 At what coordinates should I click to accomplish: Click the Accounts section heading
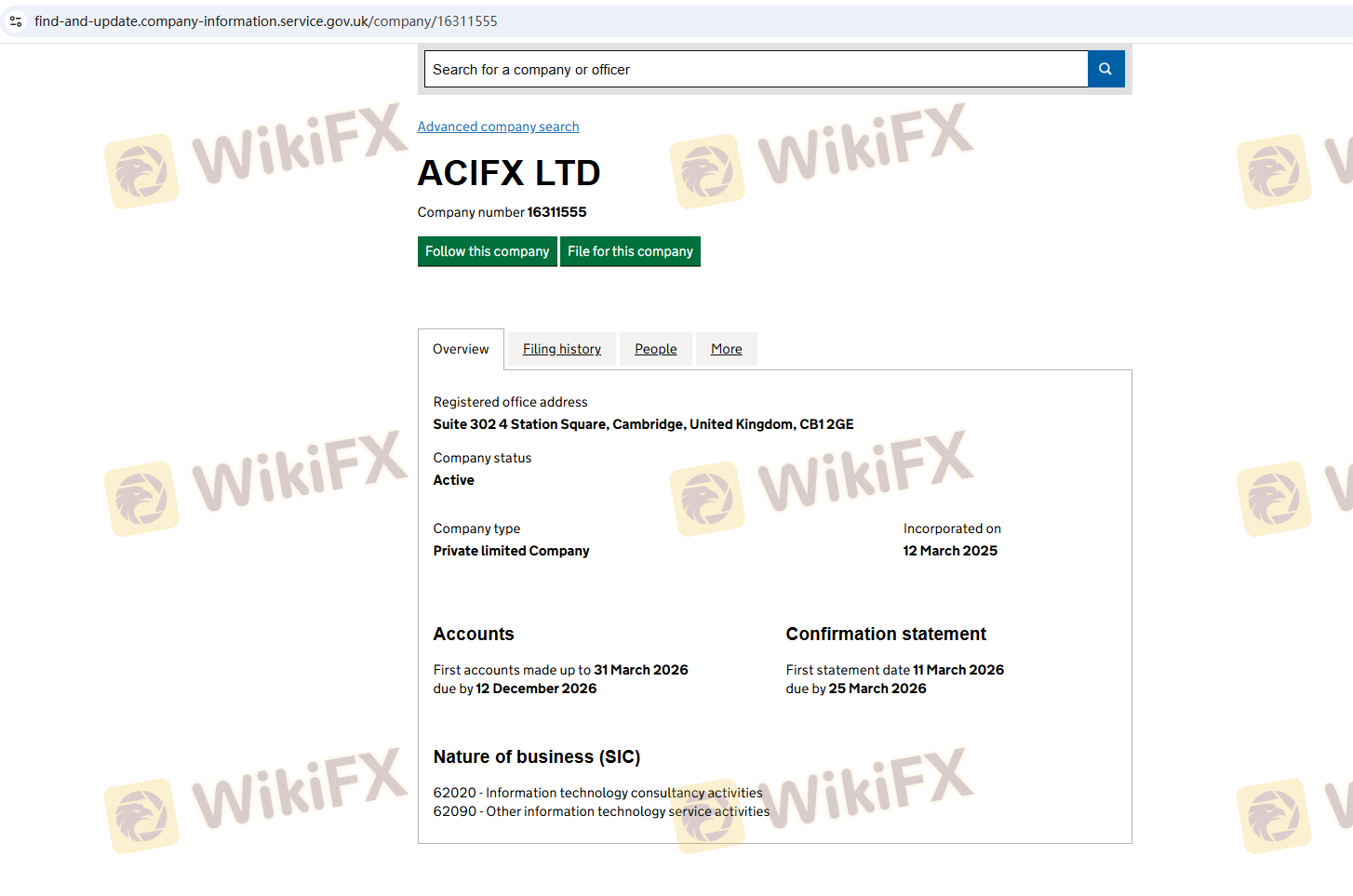coord(473,634)
